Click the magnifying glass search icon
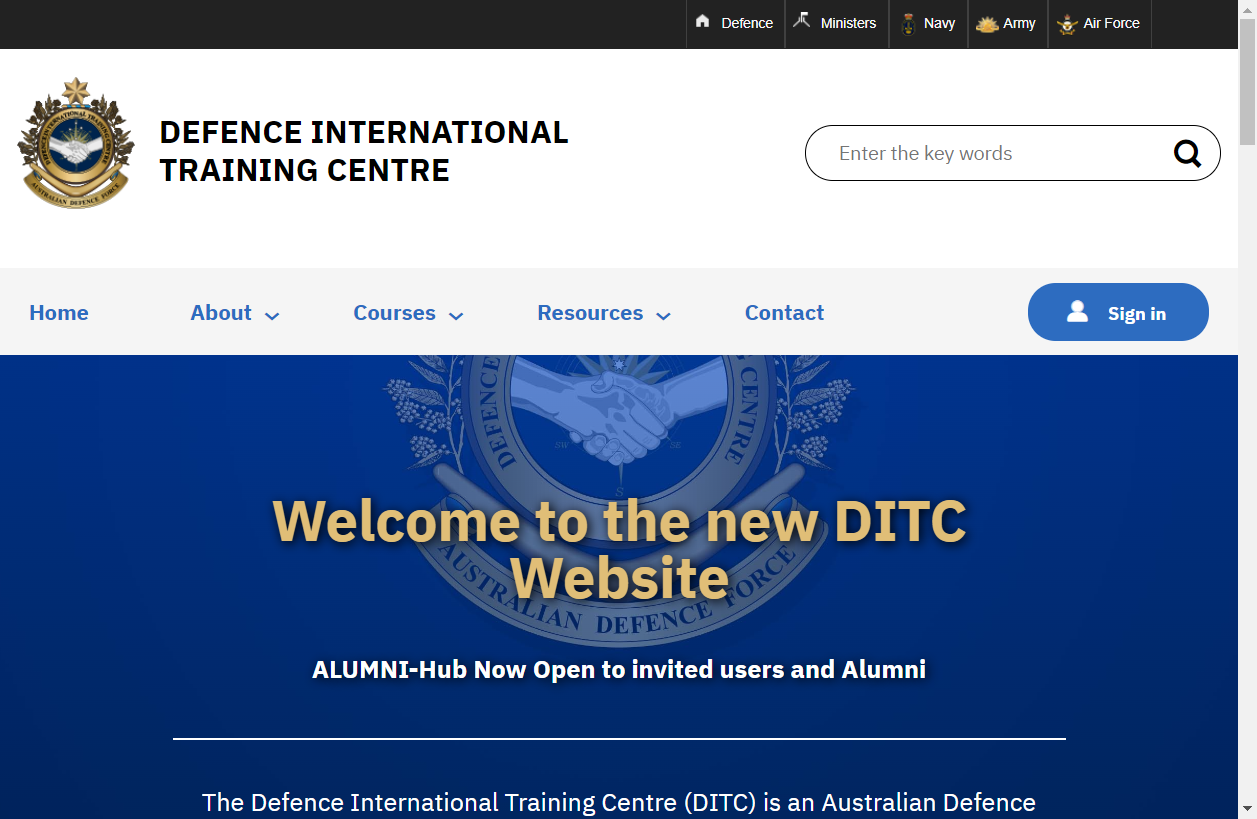Screen dimensions: 1257x819 [x=1187, y=153]
